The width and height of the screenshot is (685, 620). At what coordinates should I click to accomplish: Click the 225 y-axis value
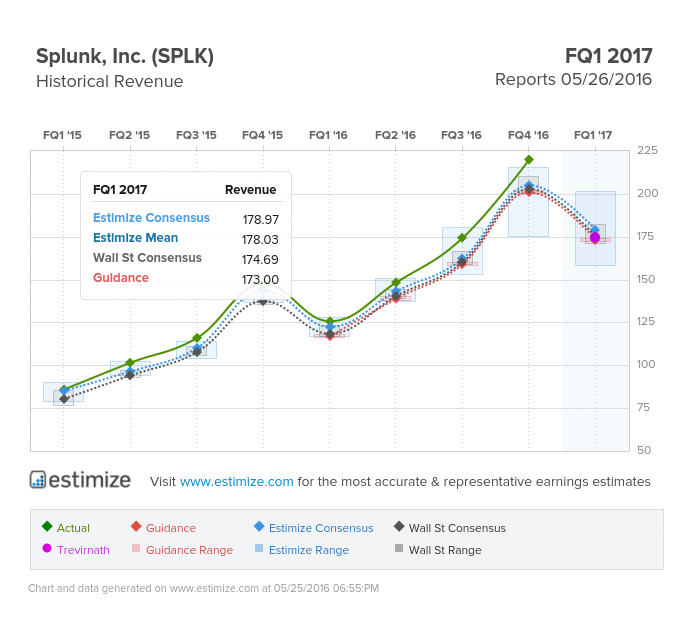[647, 150]
